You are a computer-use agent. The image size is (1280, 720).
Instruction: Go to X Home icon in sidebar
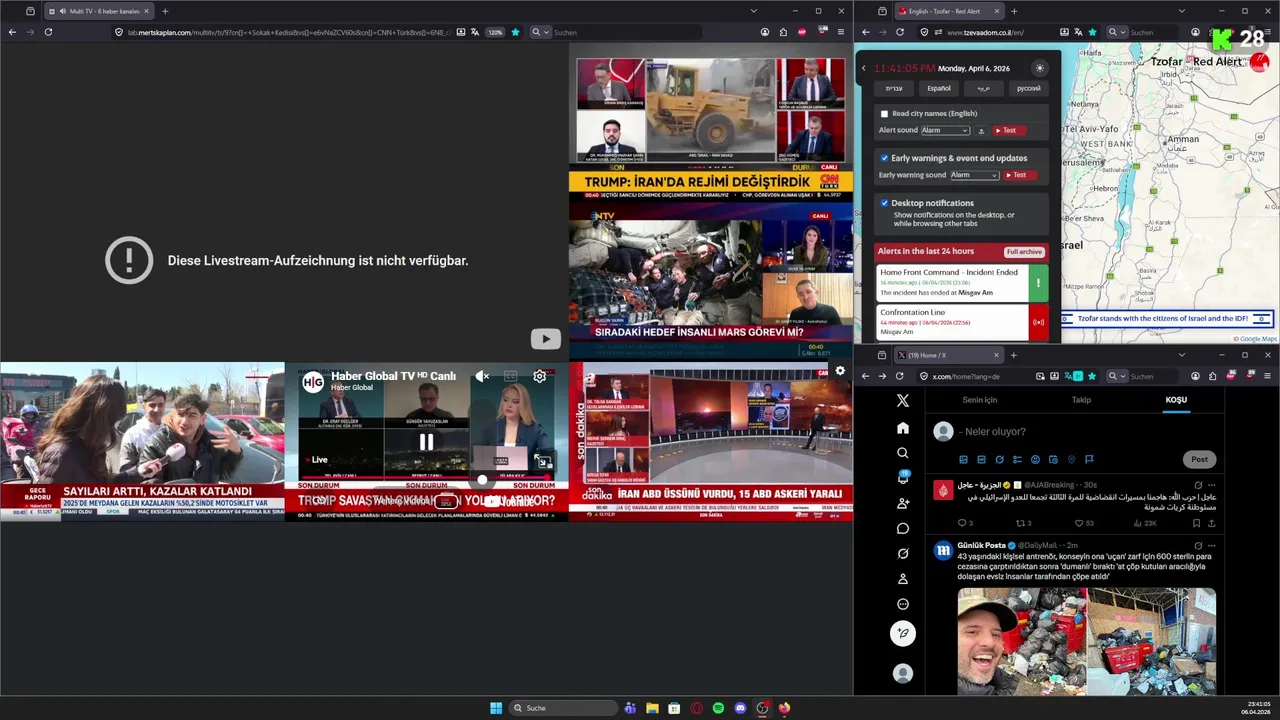click(903, 428)
